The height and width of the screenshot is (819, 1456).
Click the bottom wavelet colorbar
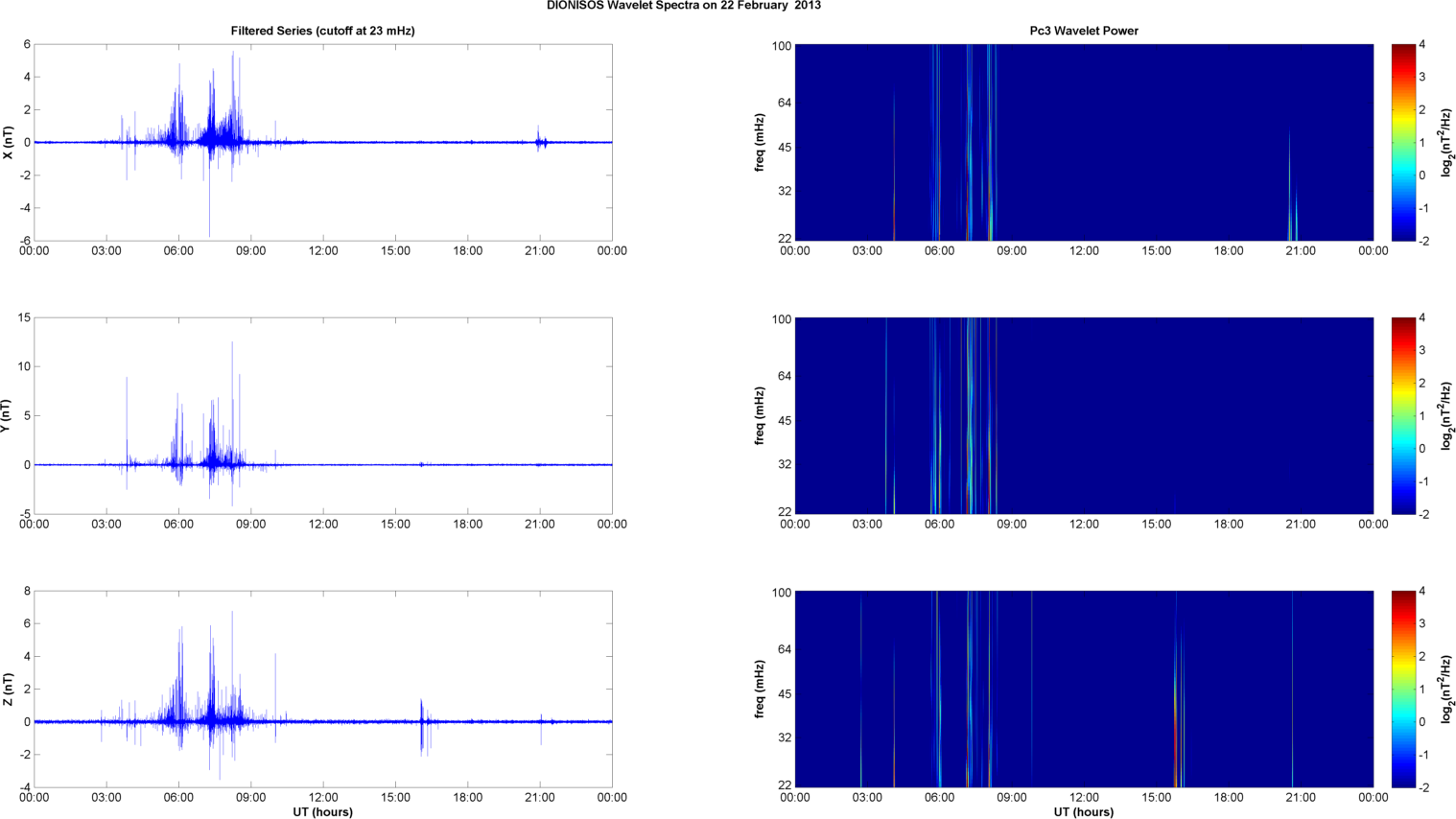1403,690
